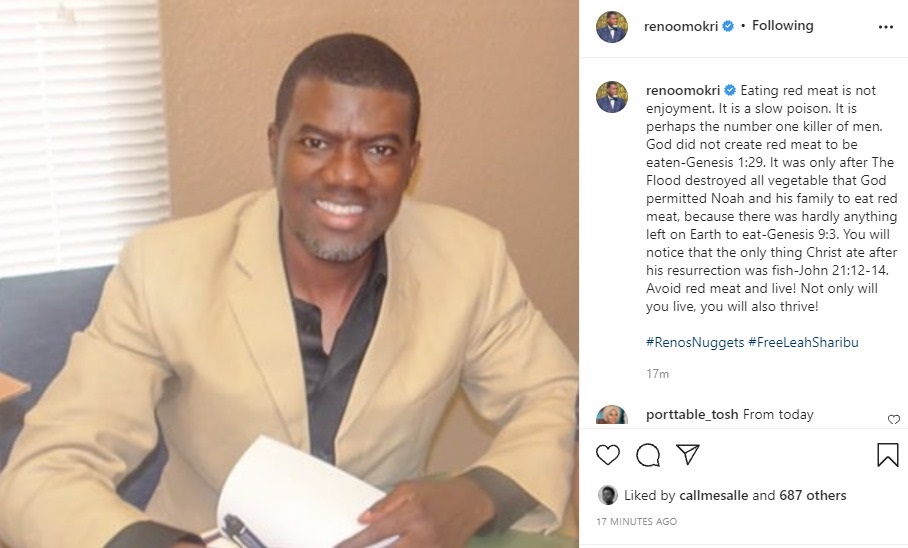Click the main post photo

(289, 274)
